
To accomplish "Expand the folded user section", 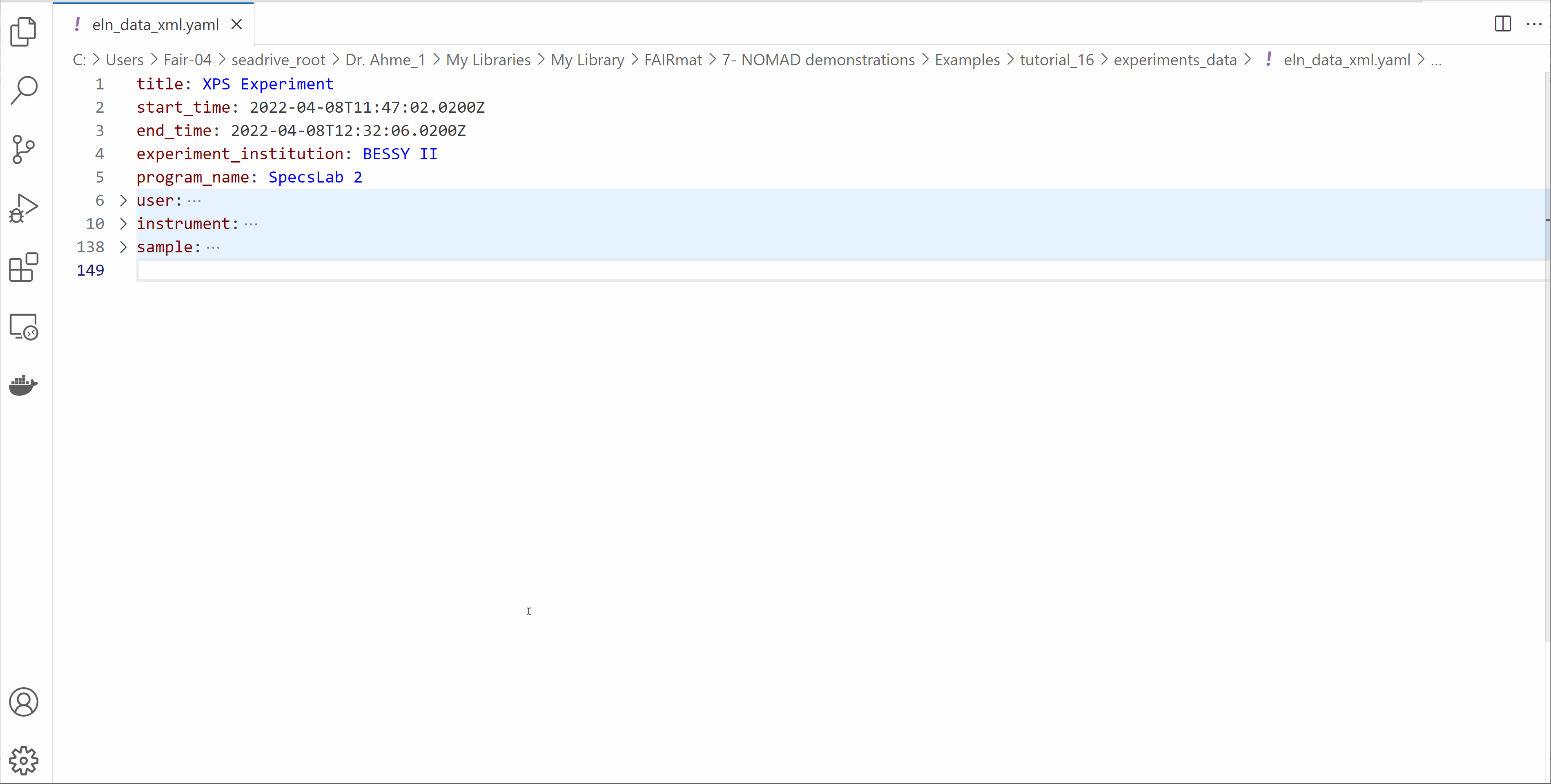I will (123, 200).
